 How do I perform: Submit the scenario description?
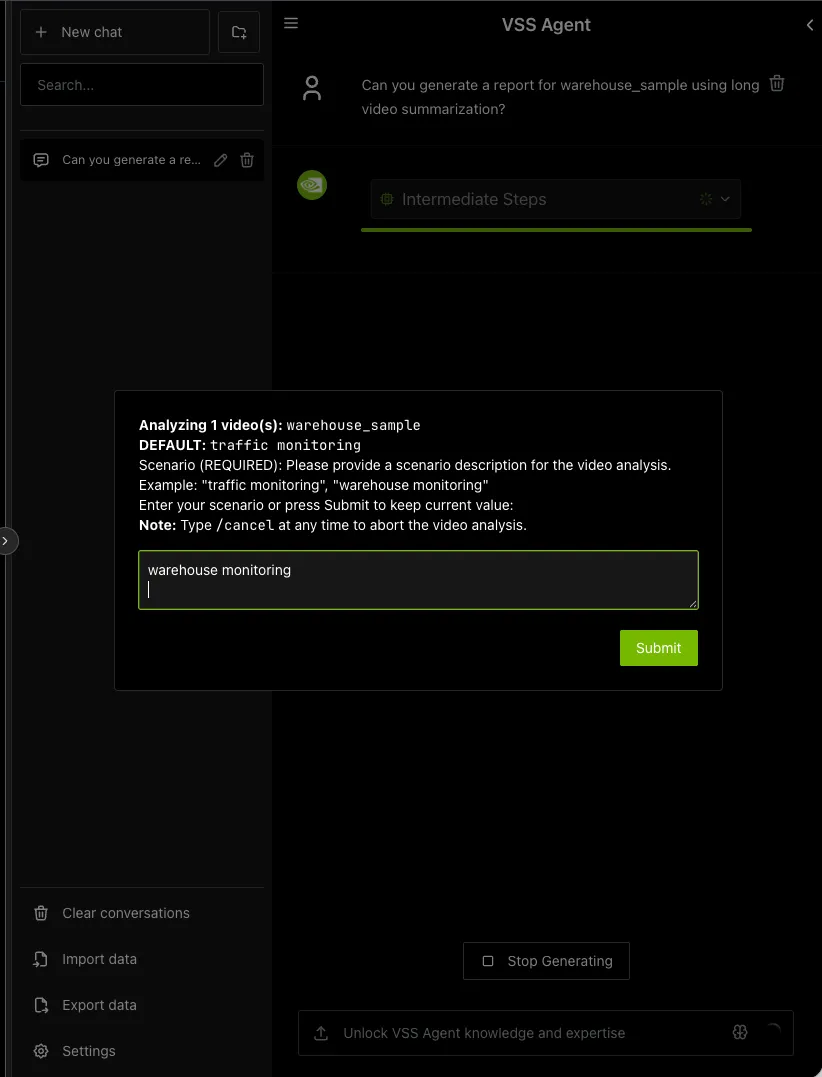(x=659, y=648)
